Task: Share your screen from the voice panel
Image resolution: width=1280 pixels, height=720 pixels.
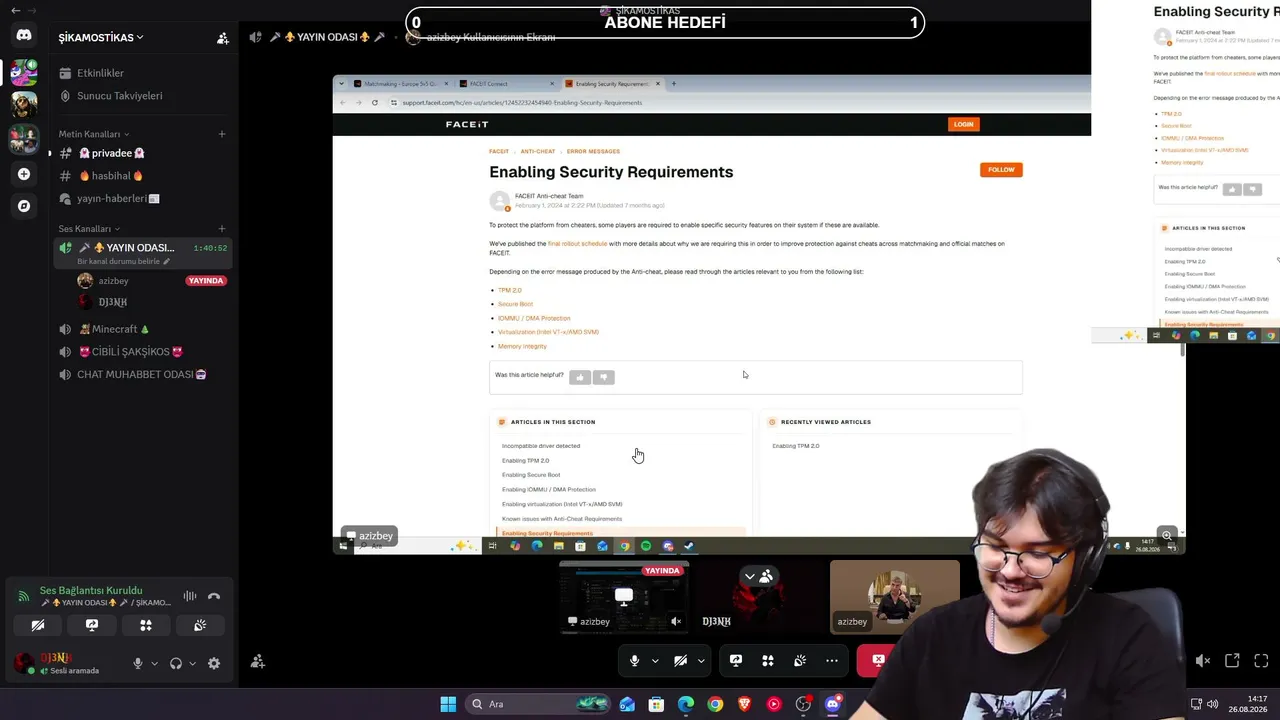Action: pos(92,625)
